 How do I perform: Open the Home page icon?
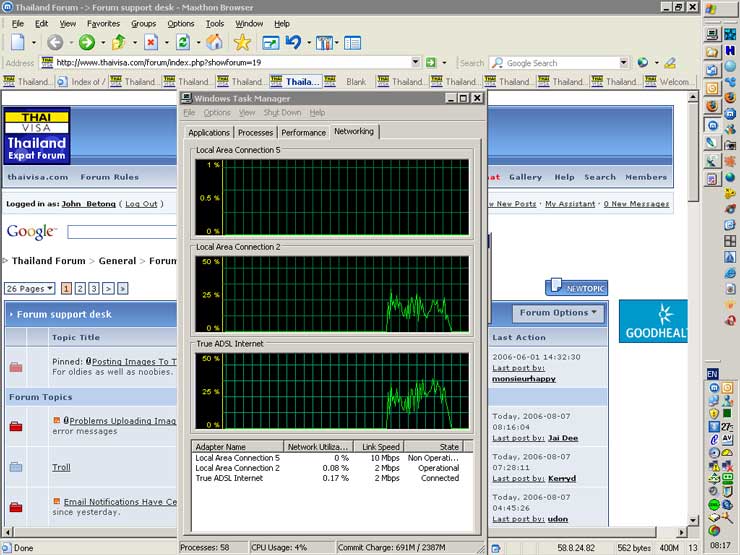click(214, 42)
